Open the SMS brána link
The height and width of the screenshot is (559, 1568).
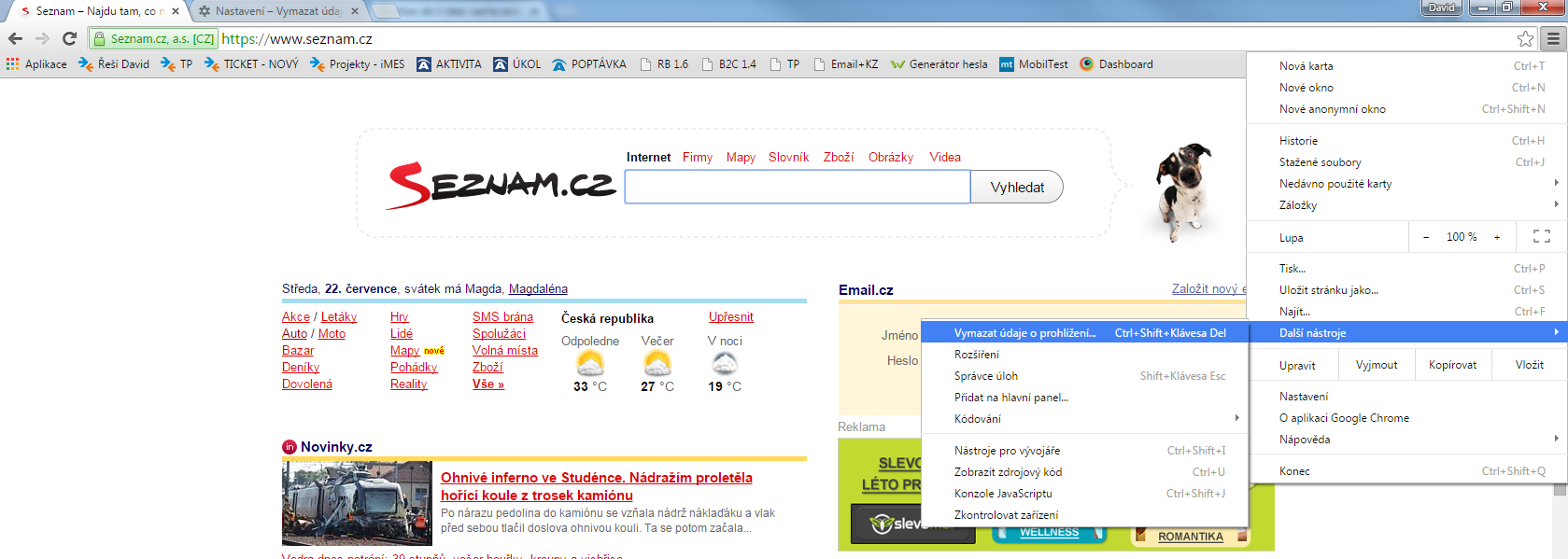[502, 316]
